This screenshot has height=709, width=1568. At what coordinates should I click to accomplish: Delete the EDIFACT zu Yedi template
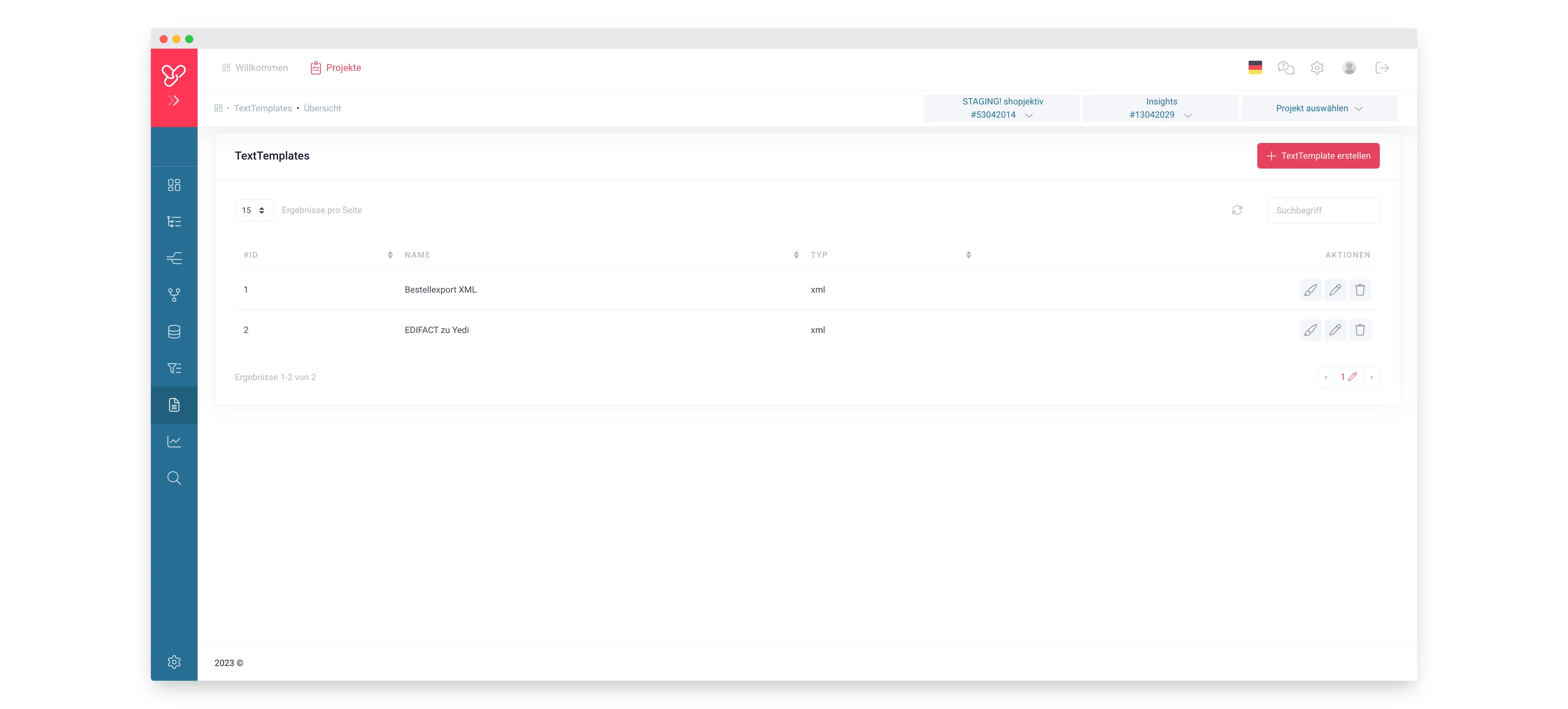coord(1360,330)
